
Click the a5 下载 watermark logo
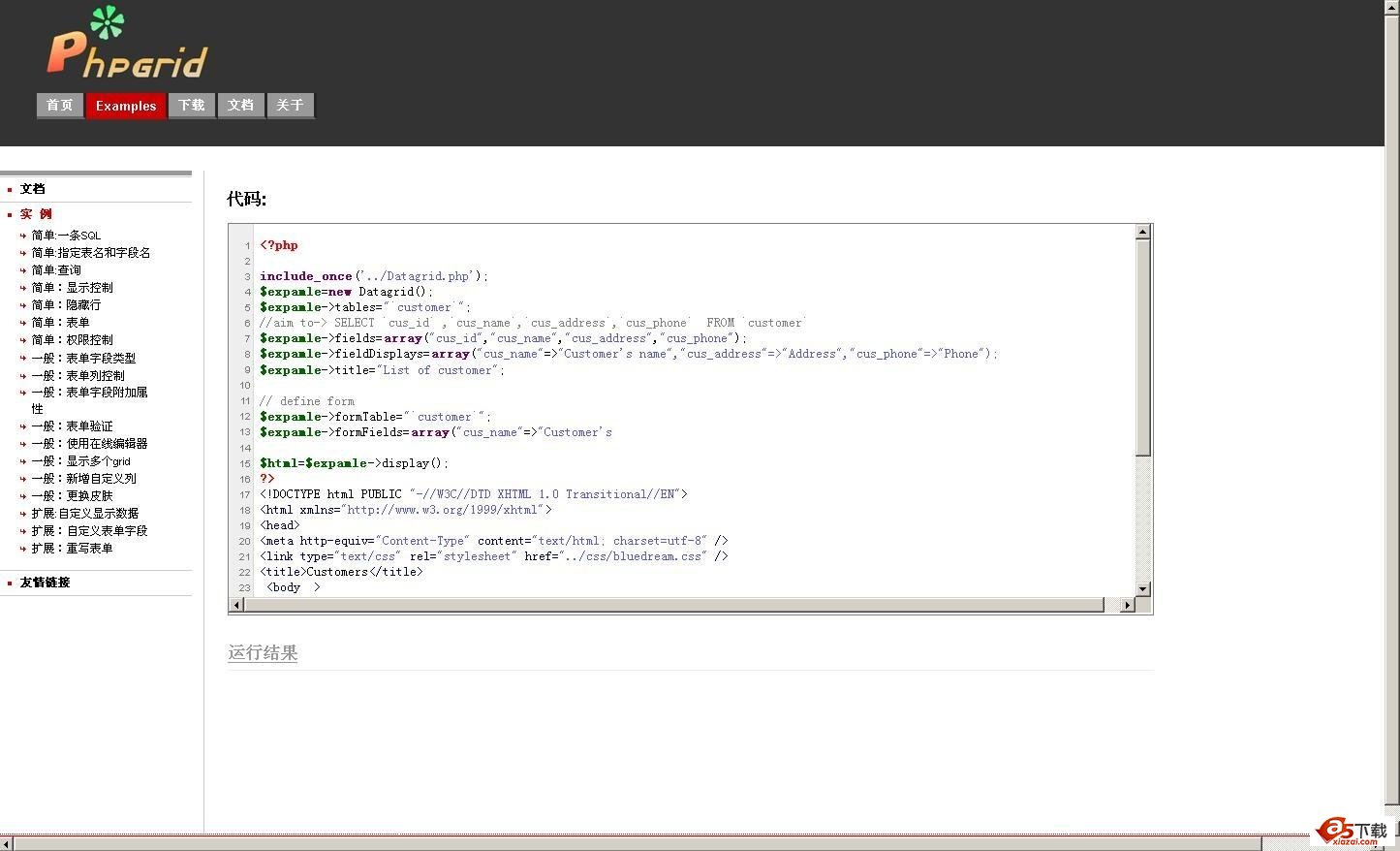tap(1353, 832)
